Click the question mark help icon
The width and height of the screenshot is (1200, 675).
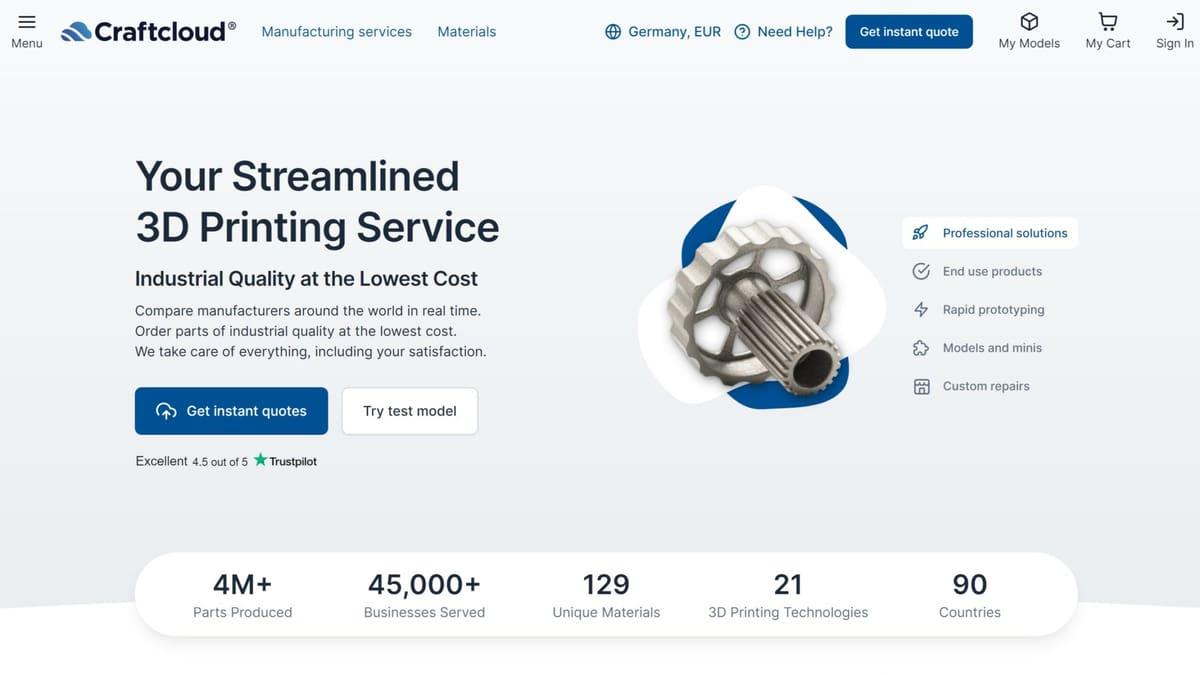[742, 32]
